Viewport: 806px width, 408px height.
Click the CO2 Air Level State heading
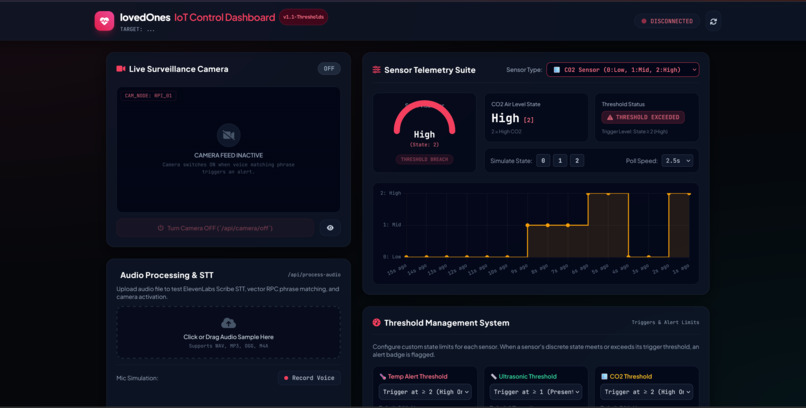pyautogui.click(x=516, y=104)
